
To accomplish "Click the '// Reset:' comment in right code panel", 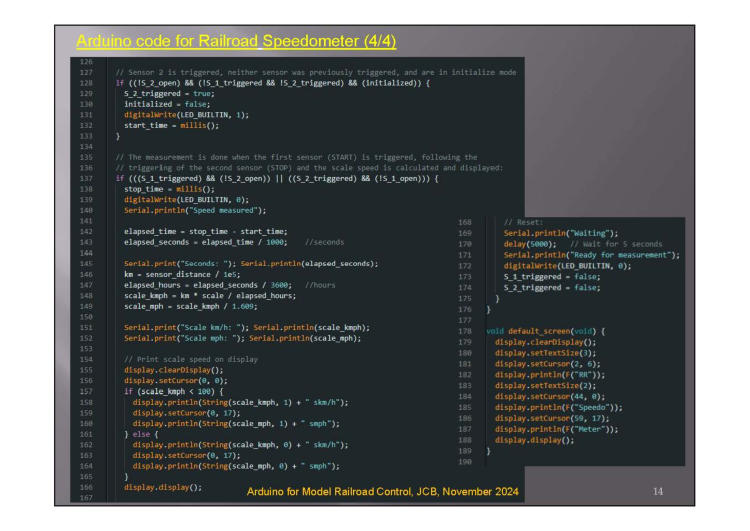I will click(x=522, y=222).
